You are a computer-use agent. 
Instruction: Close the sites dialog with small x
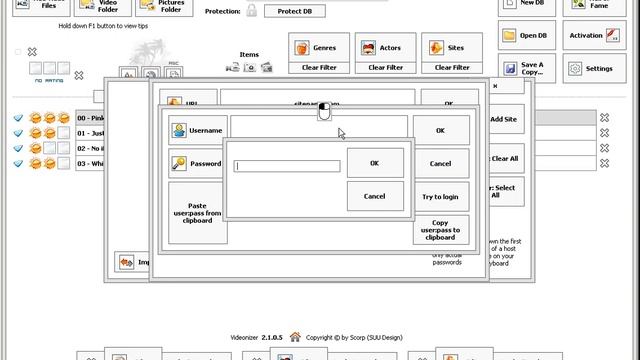[x=495, y=86]
